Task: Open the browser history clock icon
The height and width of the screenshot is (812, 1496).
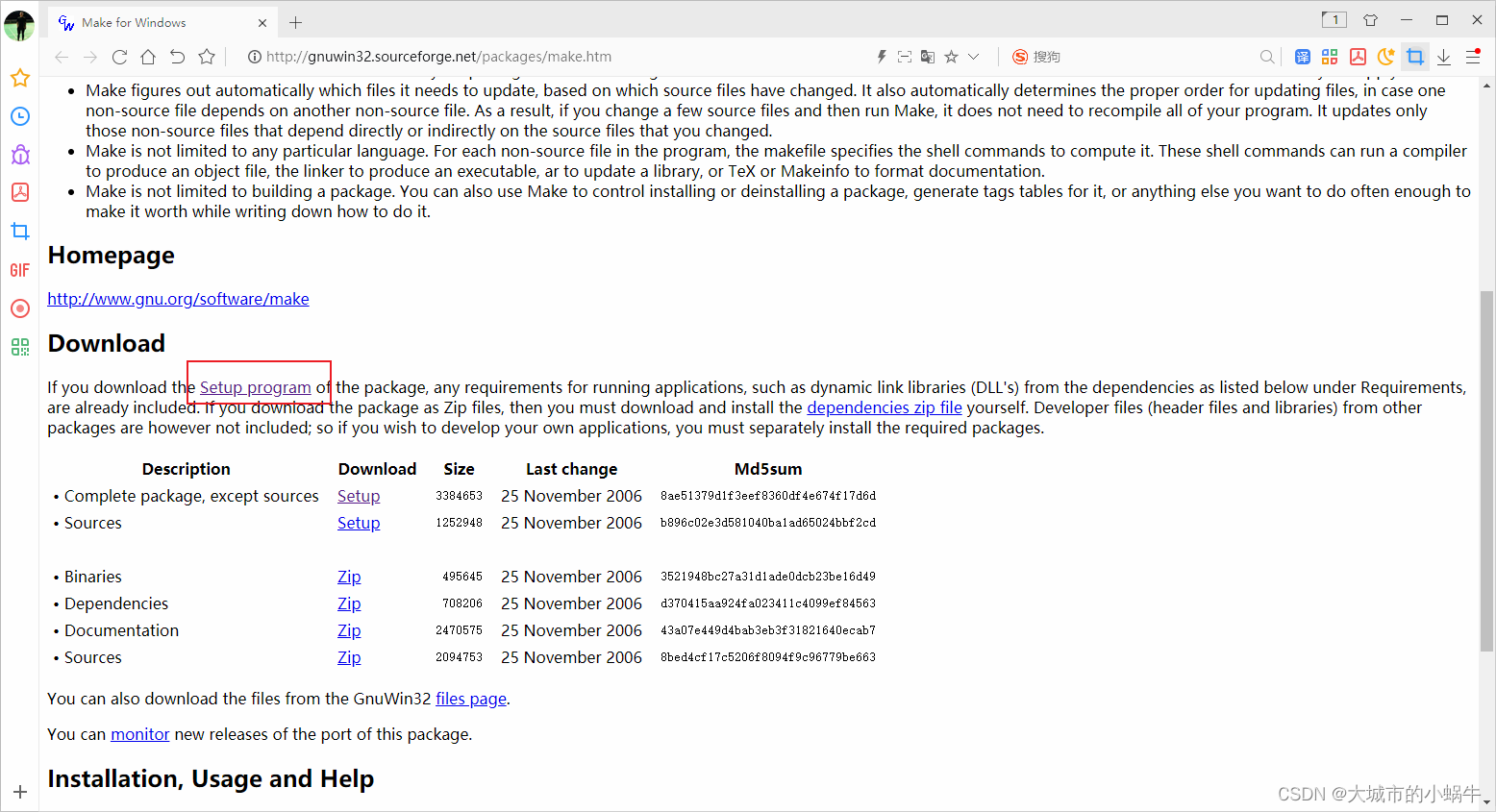Action: point(19,116)
